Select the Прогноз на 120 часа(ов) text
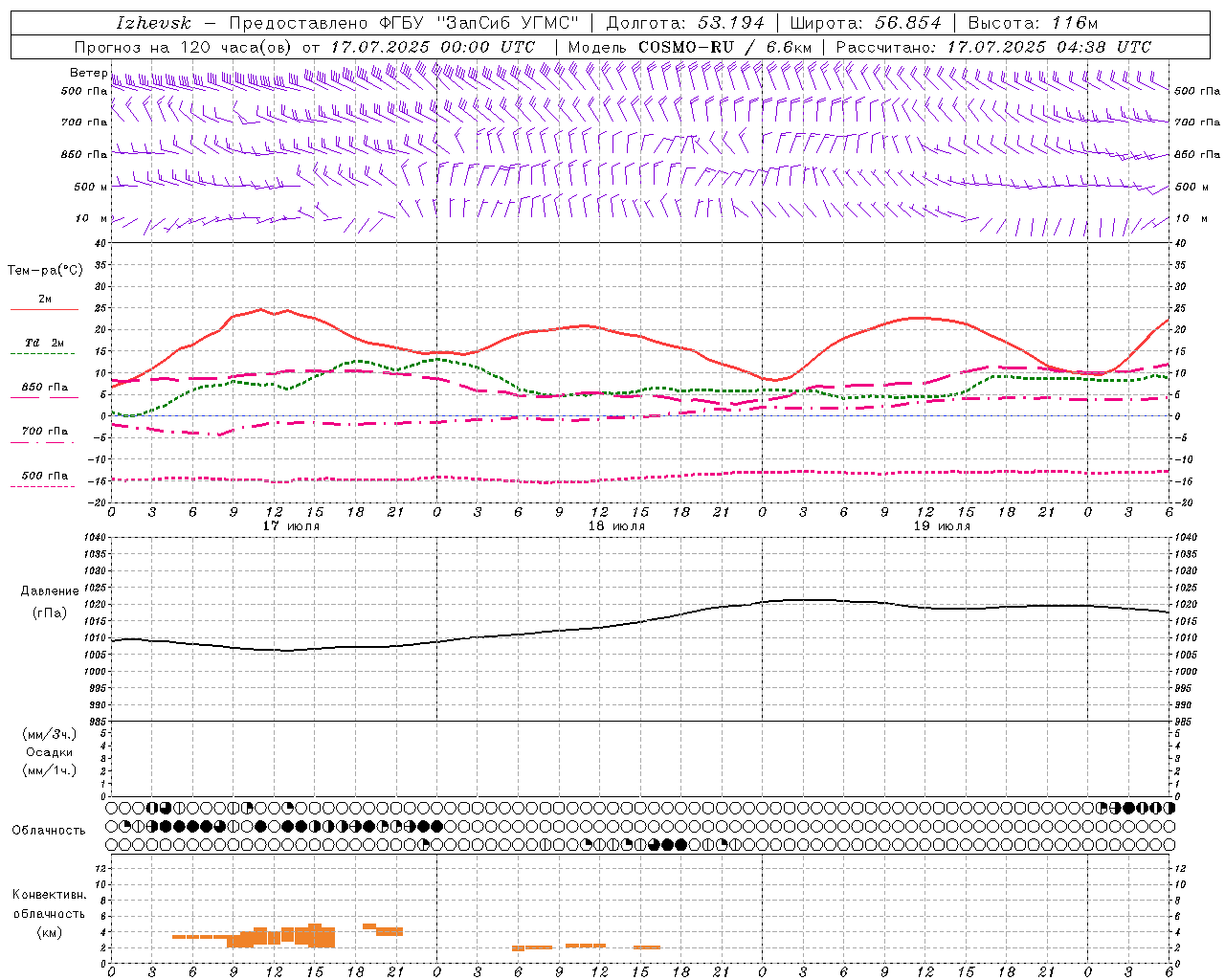 [184, 47]
